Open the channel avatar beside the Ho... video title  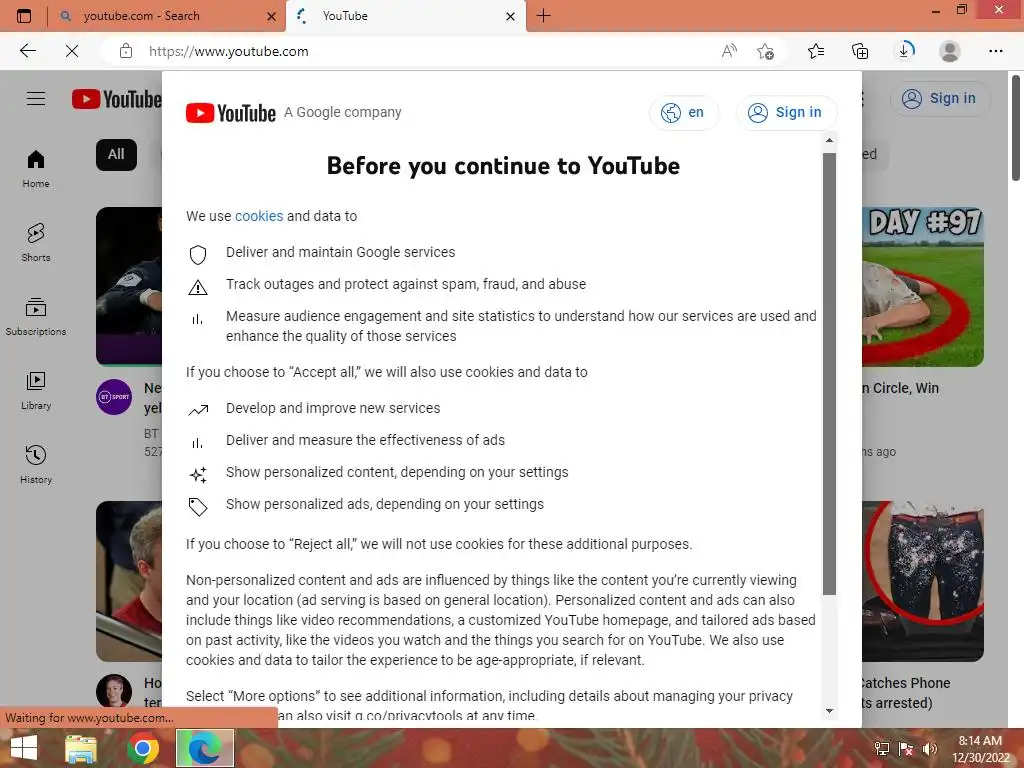pos(114,692)
